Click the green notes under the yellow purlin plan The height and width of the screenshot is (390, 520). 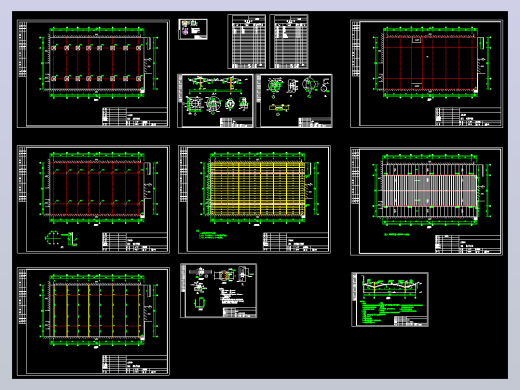212,235
